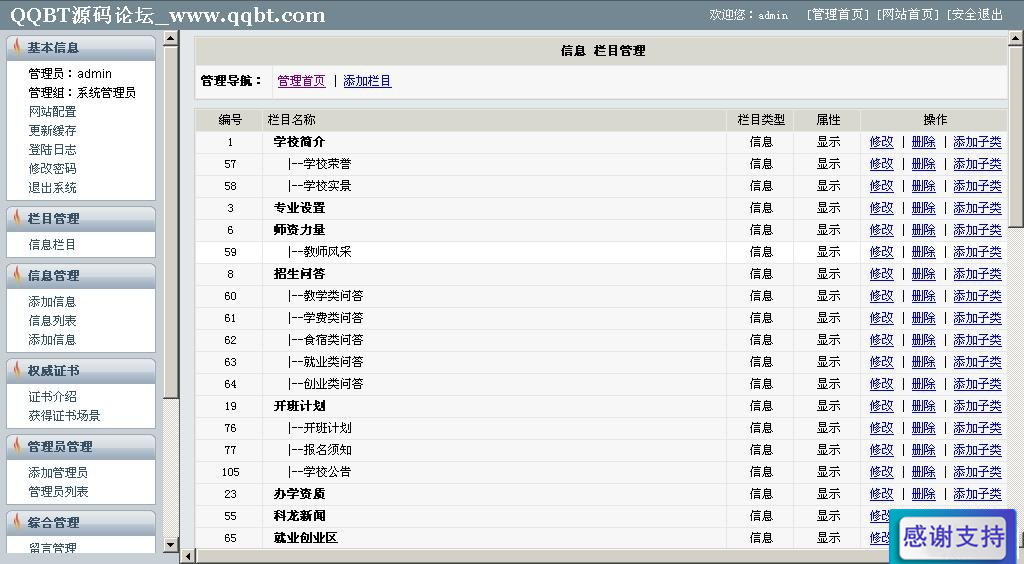Image resolution: width=1024 pixels, height=564 pixels.
Task: Click 修改 for the 办学资质 row
Action: 882,494
